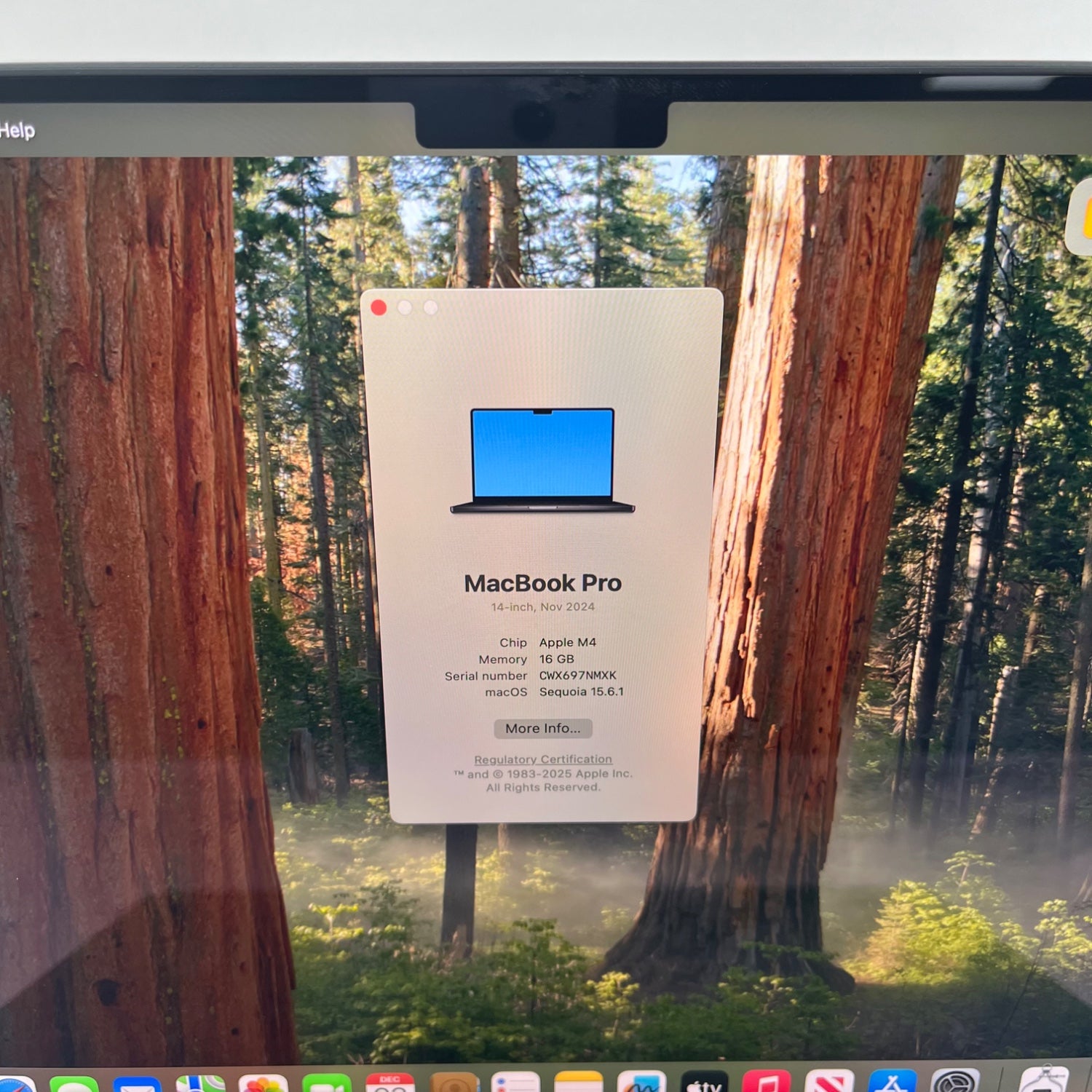Open Safari from the dock
Image resolution: width=1092 pixels, height=1092 pixels.
[x=15, y=1085]
